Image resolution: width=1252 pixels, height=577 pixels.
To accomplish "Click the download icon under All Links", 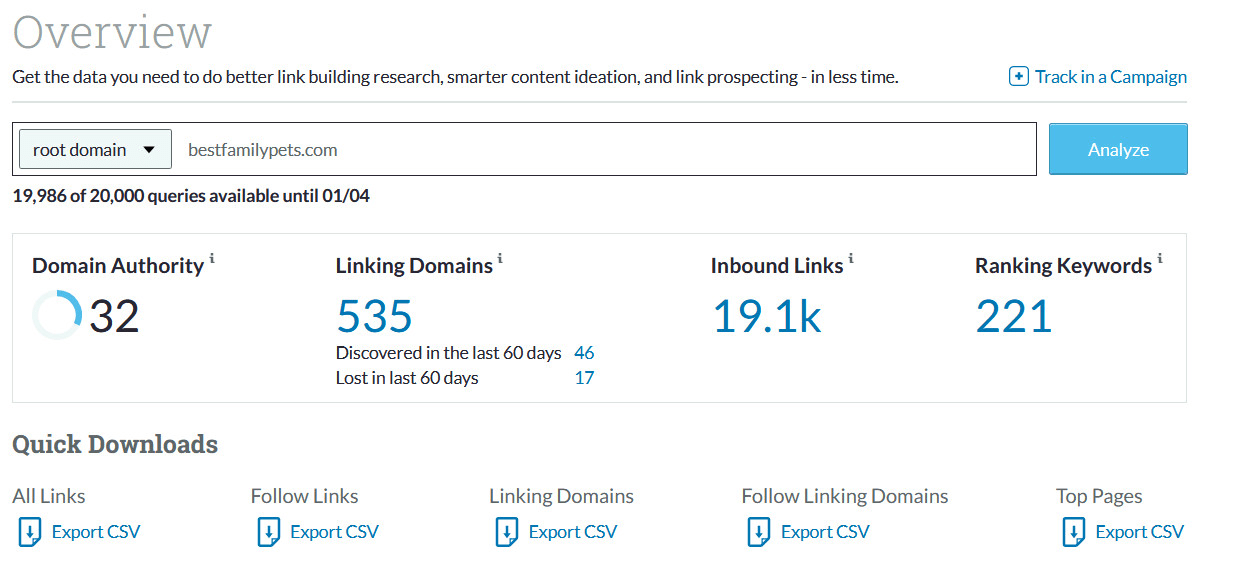I will [29, 532].
